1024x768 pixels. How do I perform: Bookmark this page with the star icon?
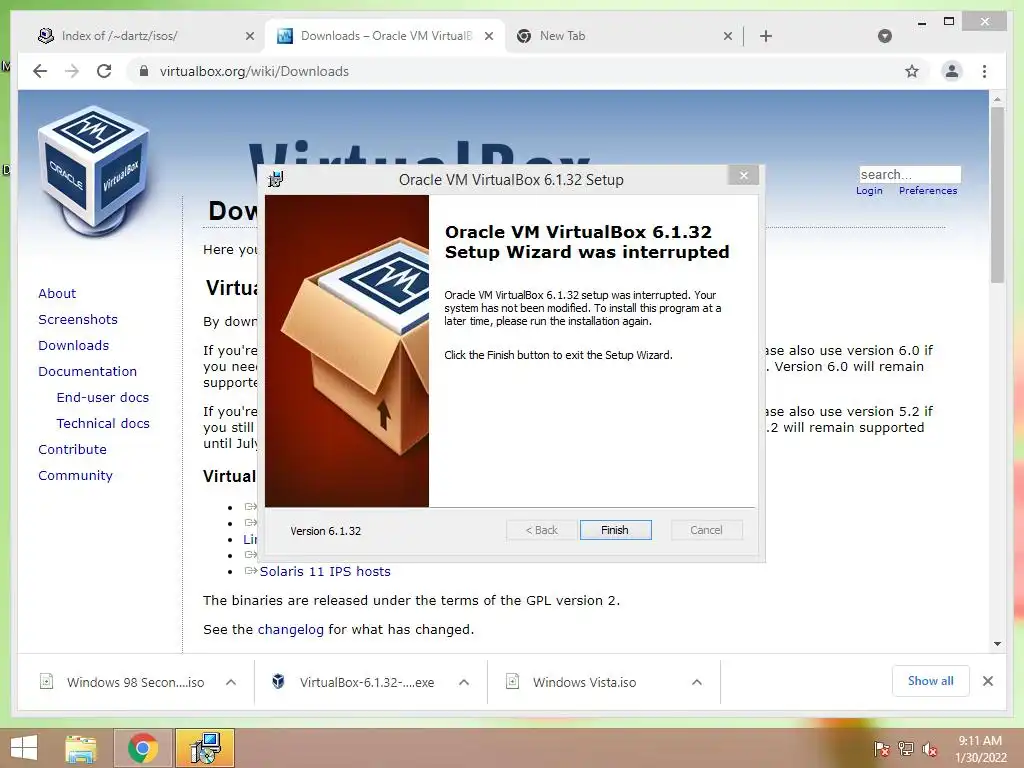pos(912,71)
